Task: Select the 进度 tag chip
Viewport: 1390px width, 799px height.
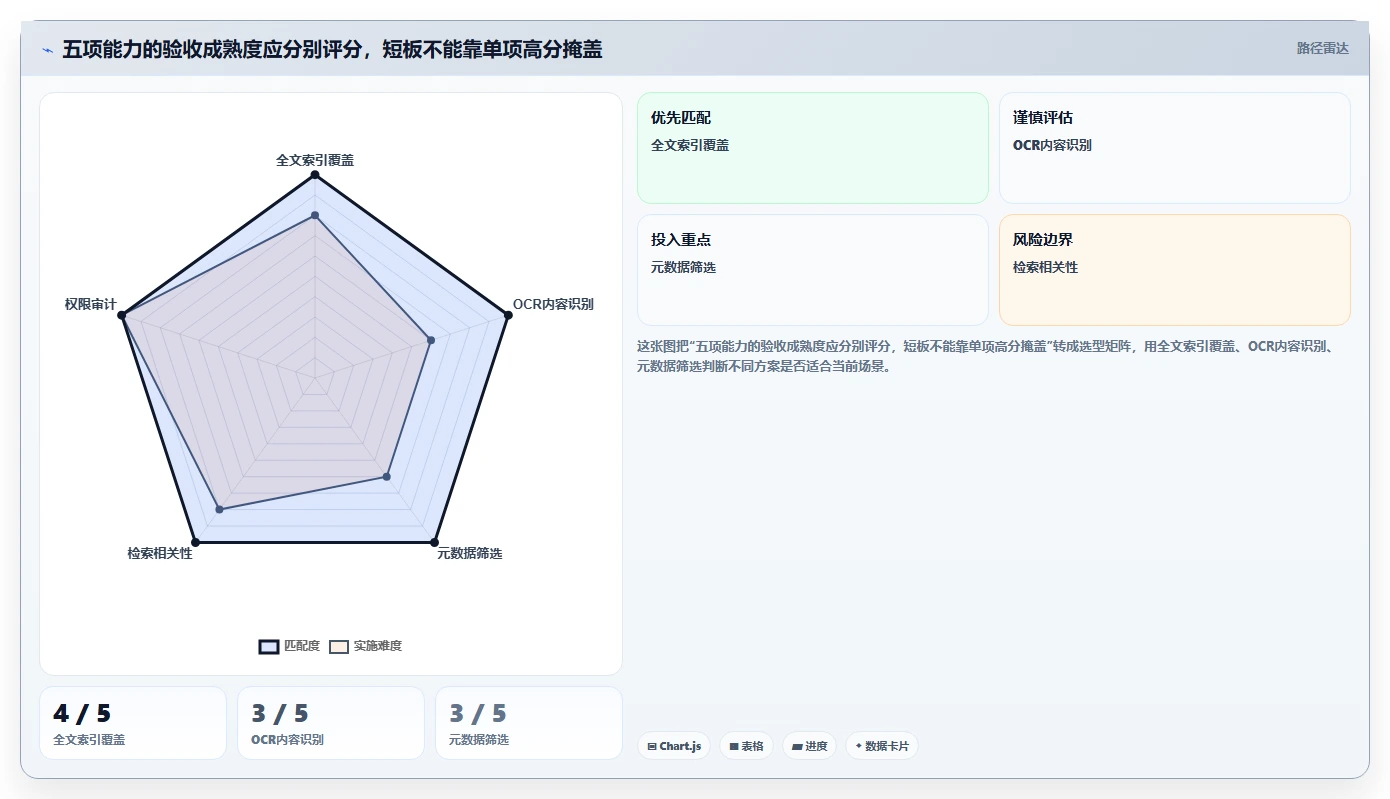Action: tap(809, 746)
